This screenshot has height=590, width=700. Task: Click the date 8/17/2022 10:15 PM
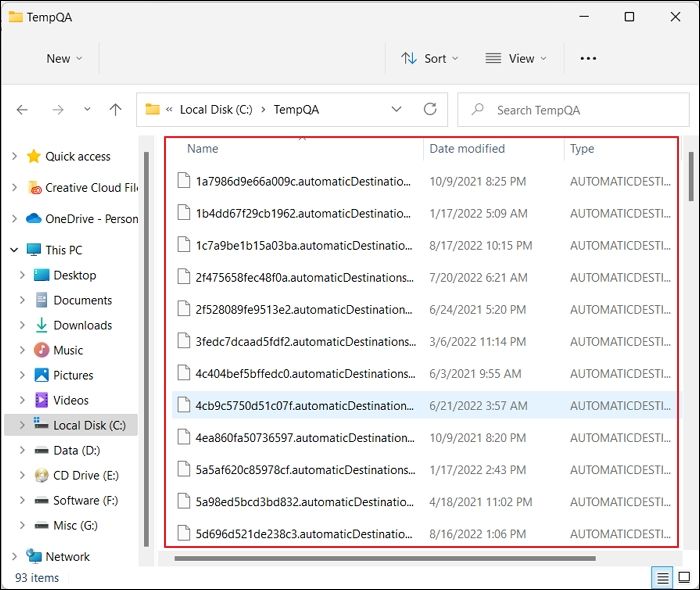[x=481, y=246]
